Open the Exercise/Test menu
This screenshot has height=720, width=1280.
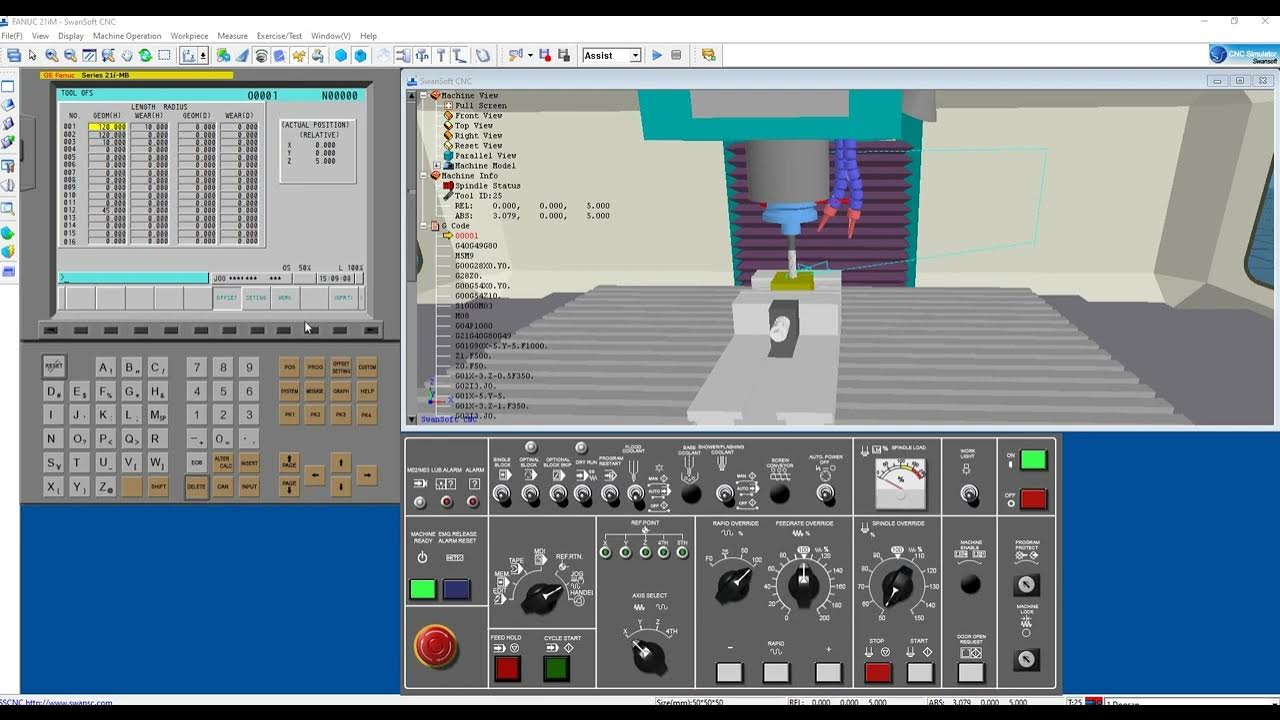point(279,36)
